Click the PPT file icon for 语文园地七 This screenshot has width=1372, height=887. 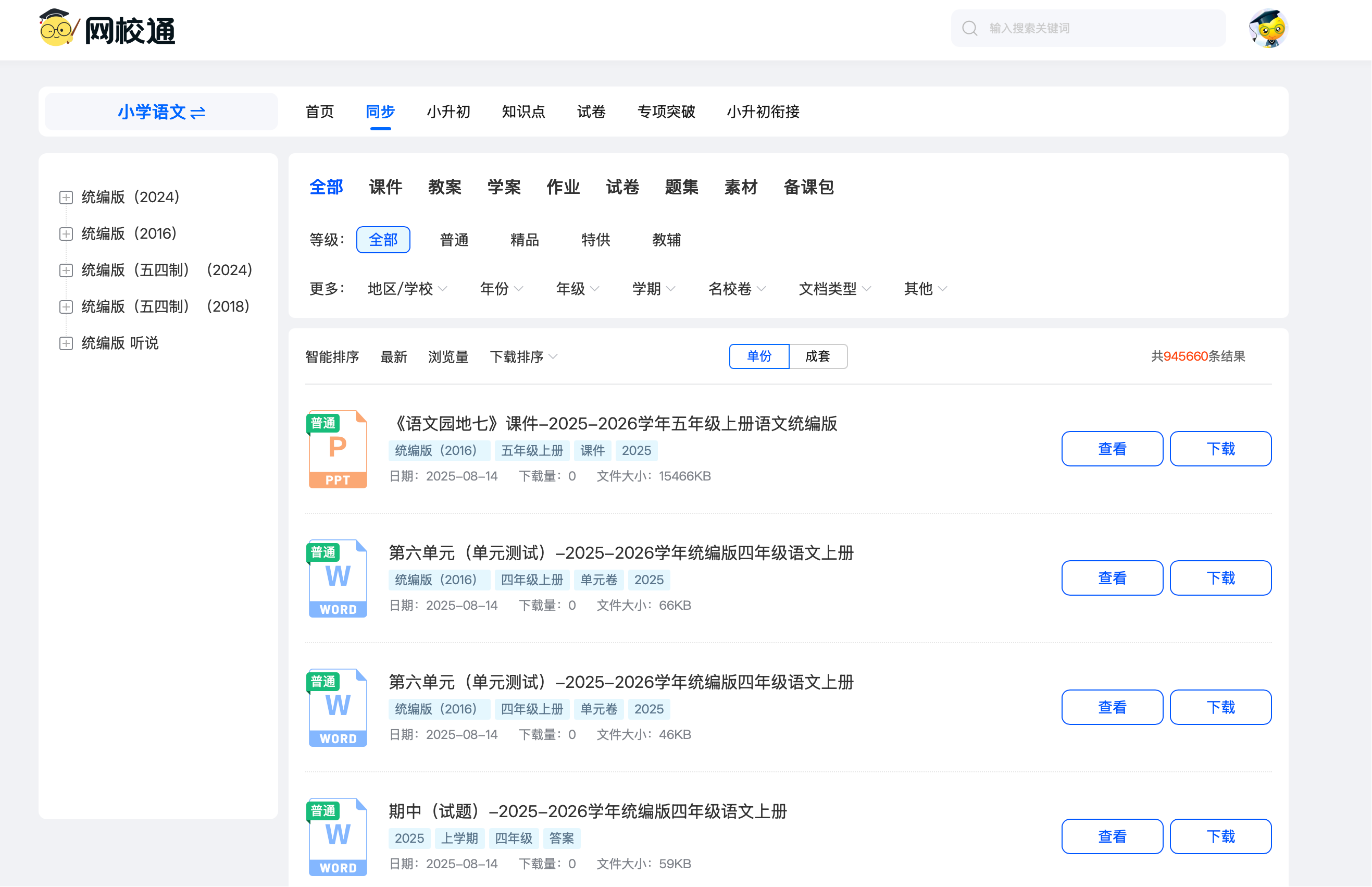(338, 450)
